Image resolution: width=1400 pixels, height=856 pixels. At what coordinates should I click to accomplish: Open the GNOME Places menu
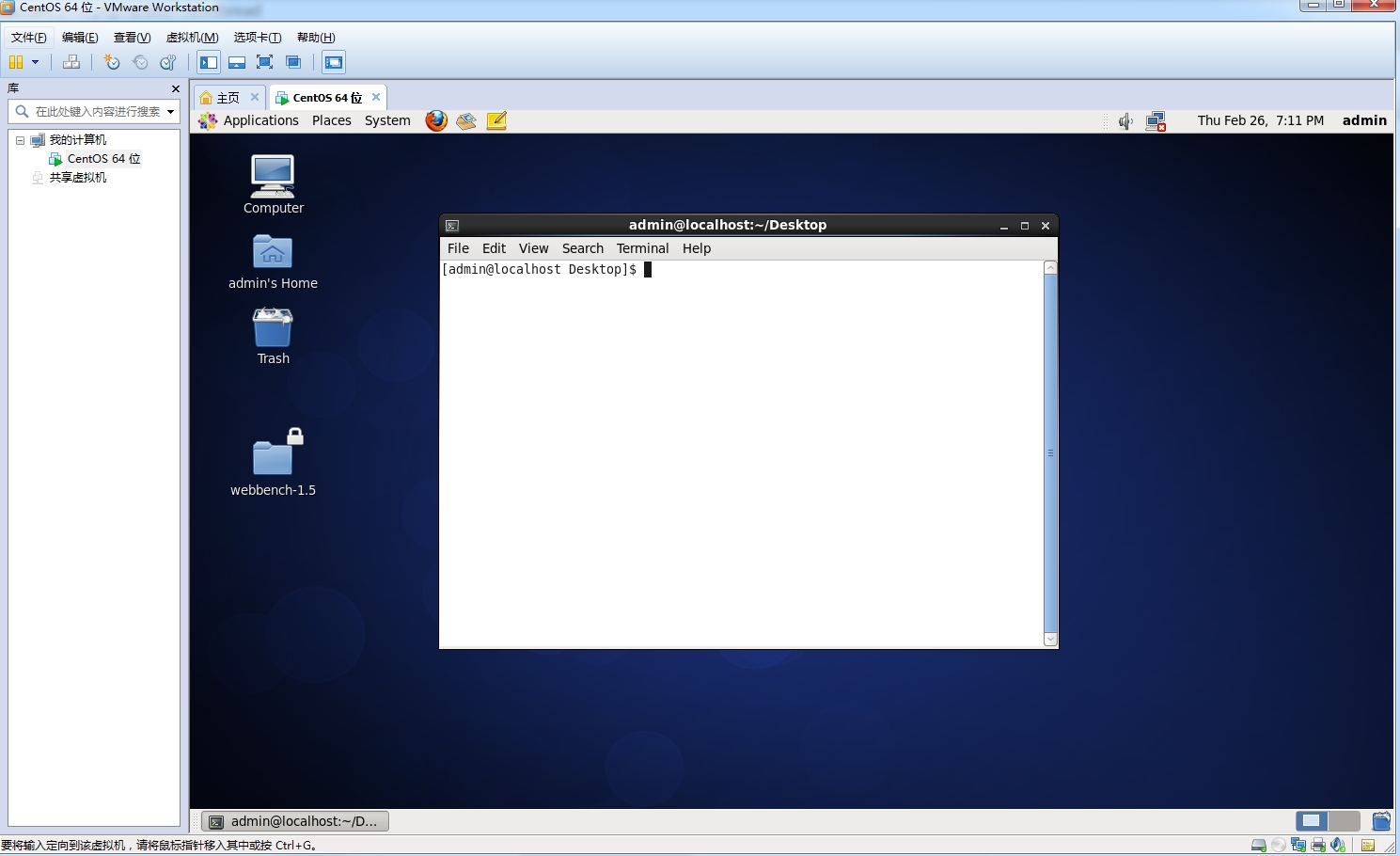tap(332, 120)
